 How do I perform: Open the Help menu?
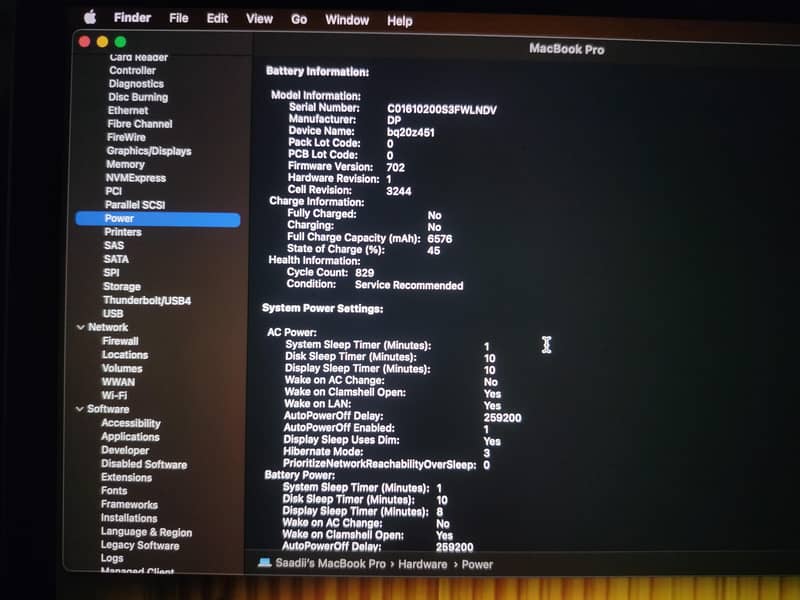[399, 21]
